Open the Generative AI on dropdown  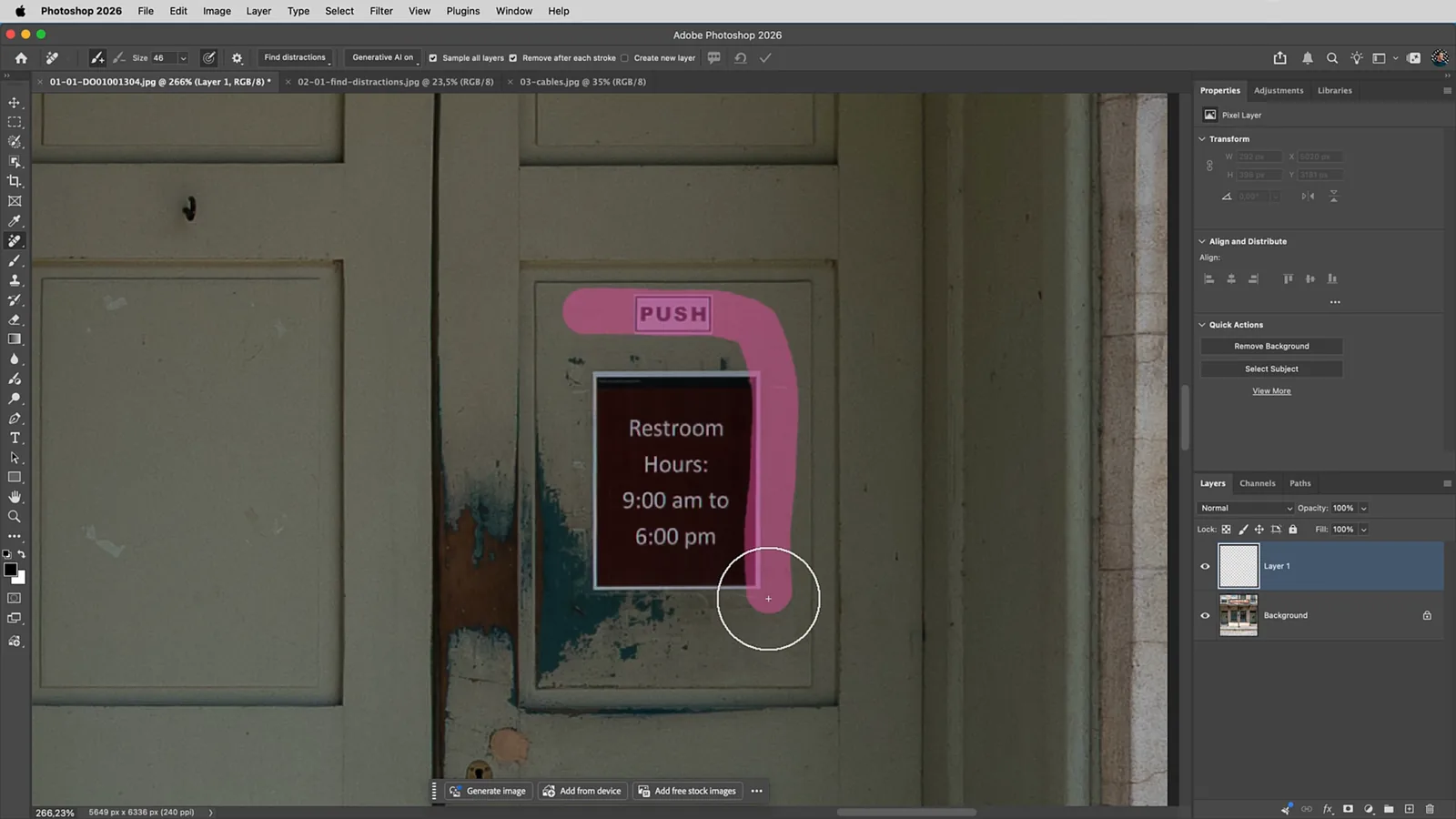click(383, 58)
